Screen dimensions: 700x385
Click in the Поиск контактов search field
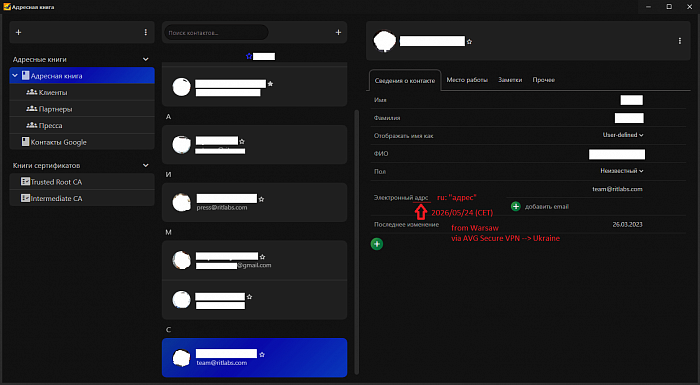[217, 33]
